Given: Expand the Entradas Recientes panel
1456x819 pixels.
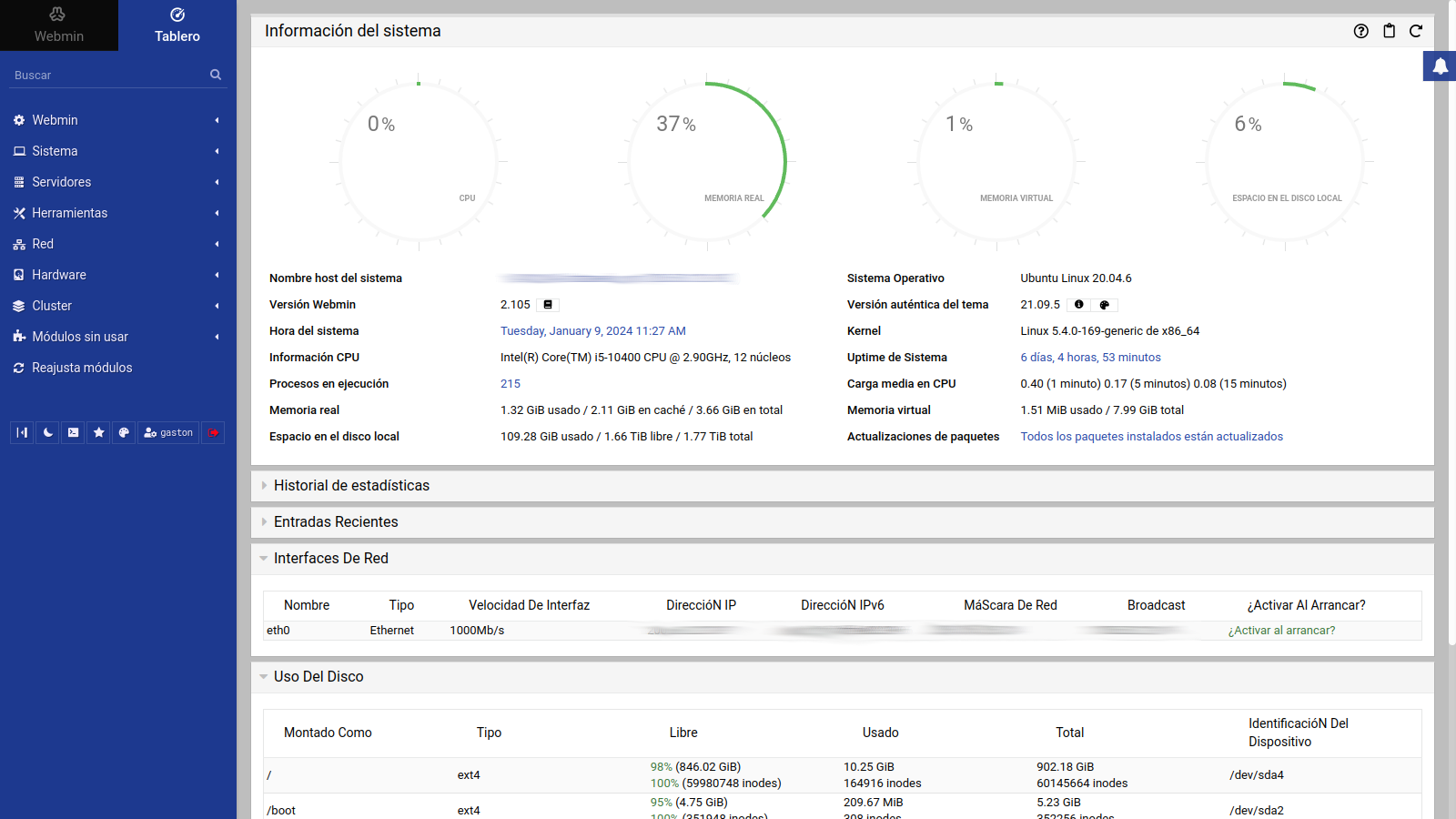Looking at the screenshot, I should (336, 522).
